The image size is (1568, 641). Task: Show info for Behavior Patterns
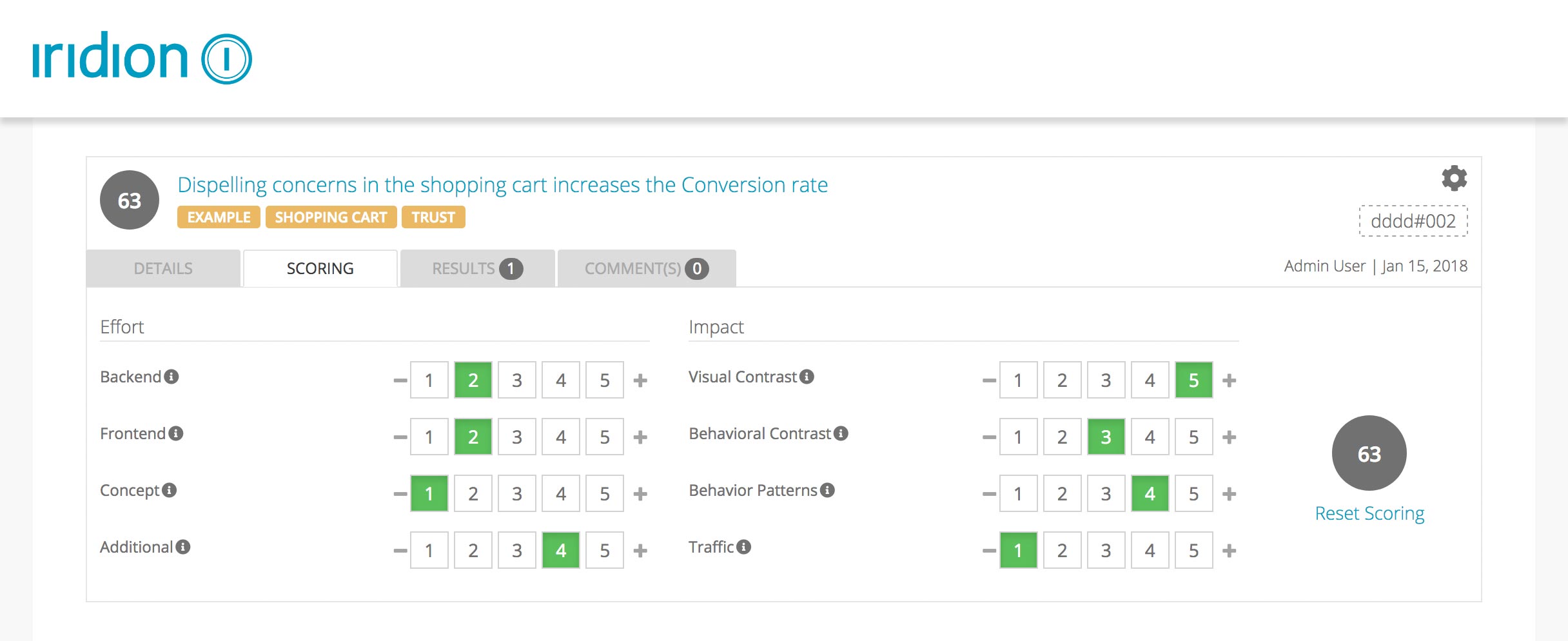[827, 490]
